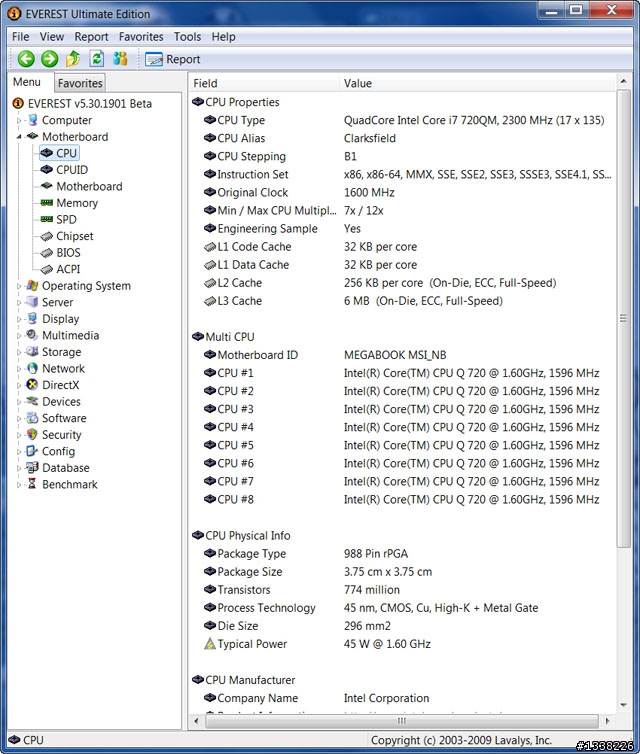Go back with the green left arrow

(26, 59)
